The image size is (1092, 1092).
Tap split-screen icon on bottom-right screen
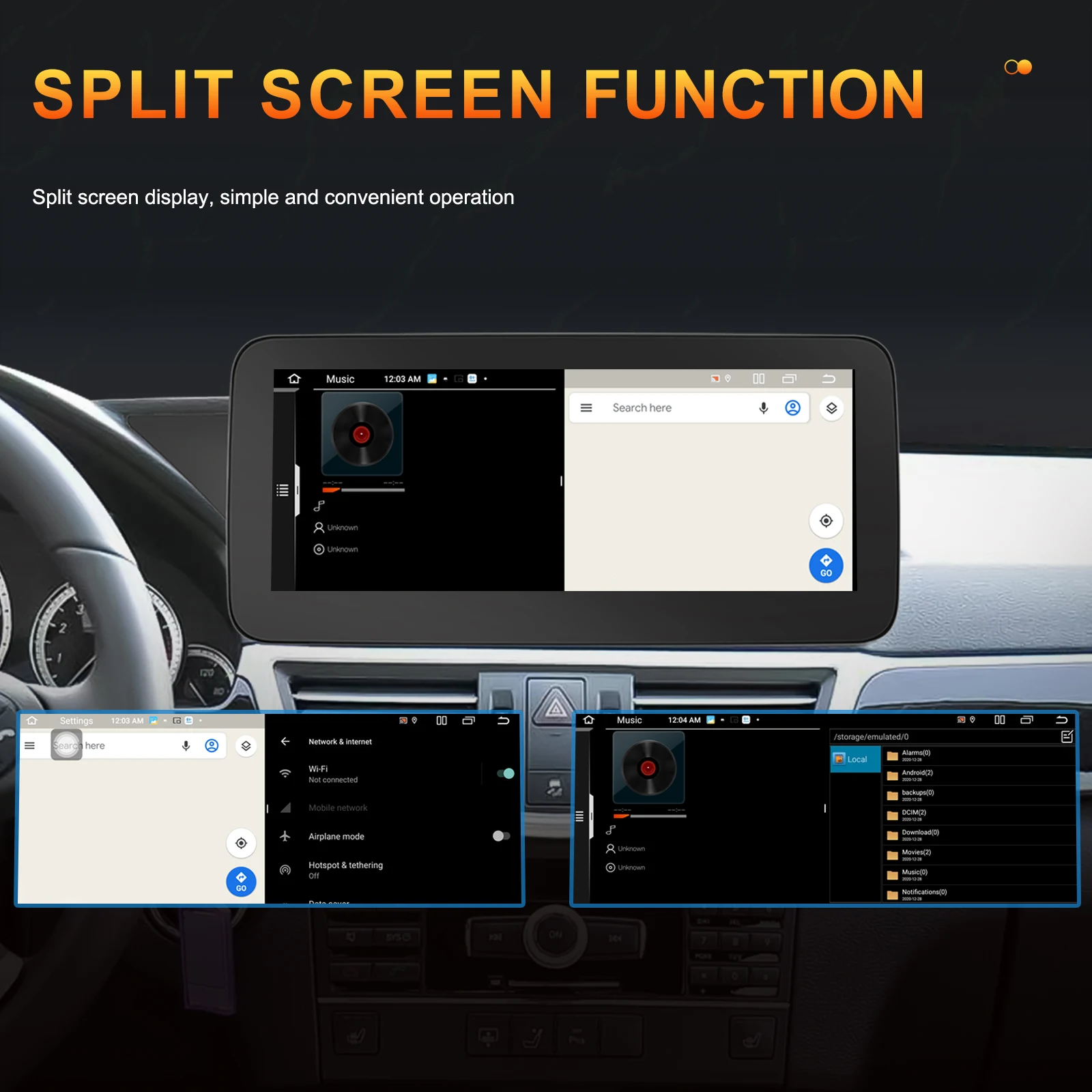[x=1000, y=720]
